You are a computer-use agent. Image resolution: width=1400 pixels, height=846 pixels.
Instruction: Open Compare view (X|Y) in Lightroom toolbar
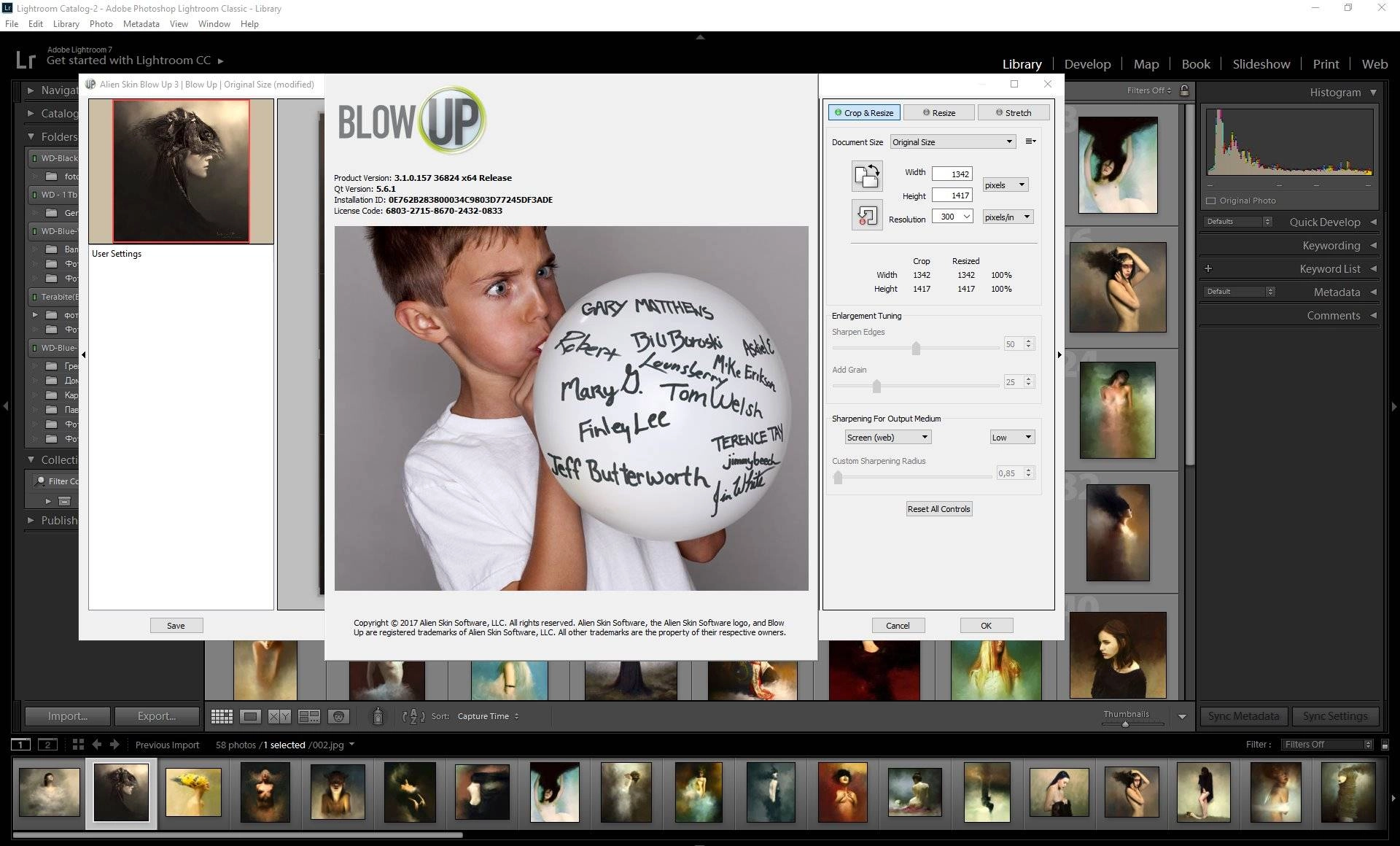coord(279,716)
